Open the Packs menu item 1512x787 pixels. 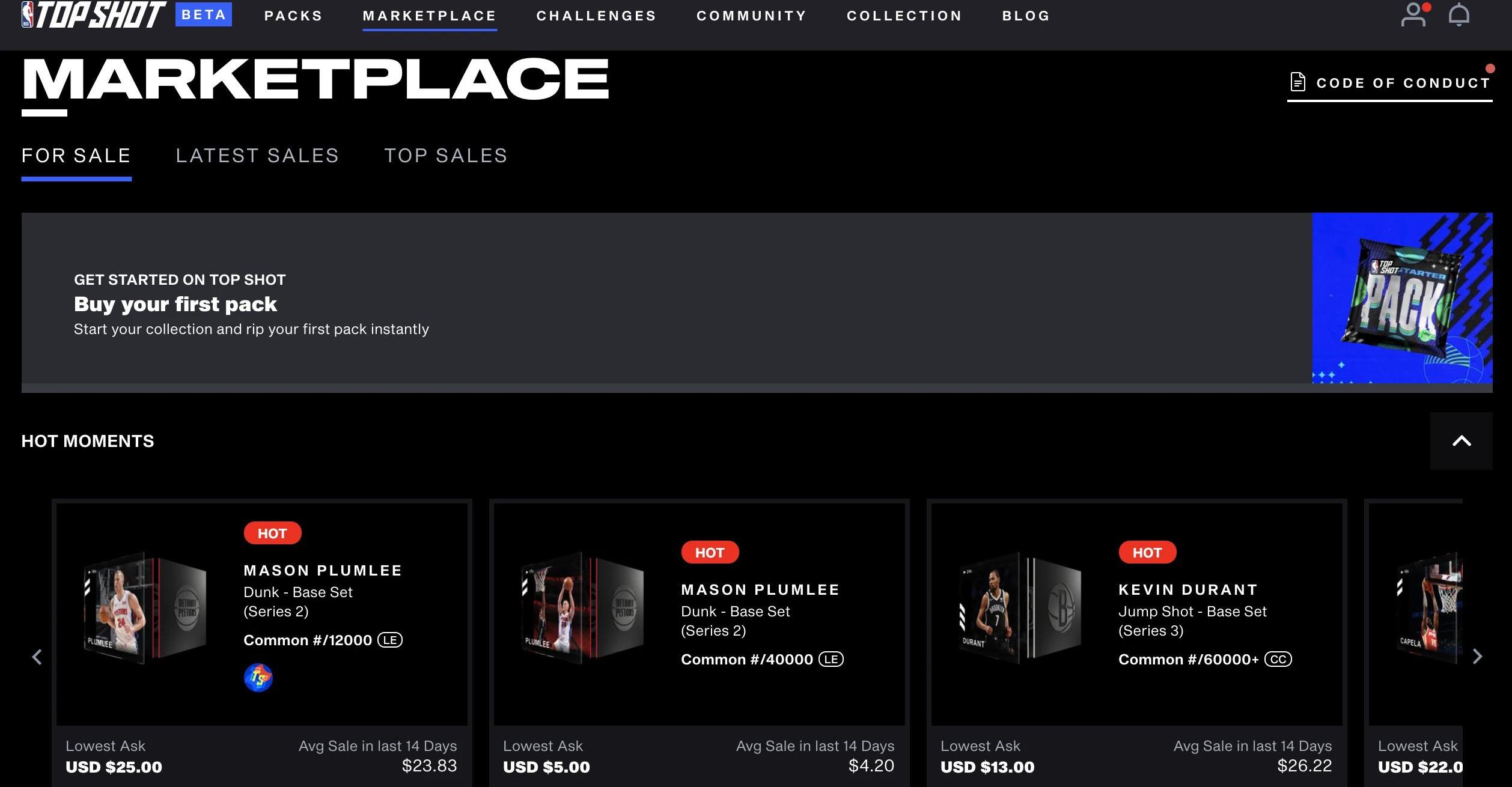coord(293,16)
